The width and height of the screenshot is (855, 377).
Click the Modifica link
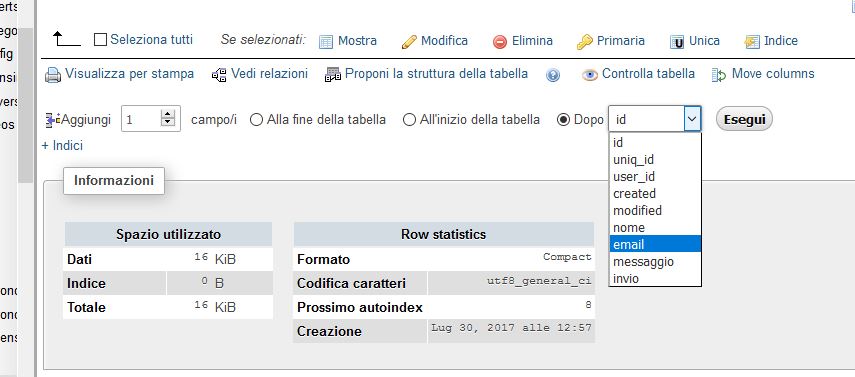pos(444,41)
